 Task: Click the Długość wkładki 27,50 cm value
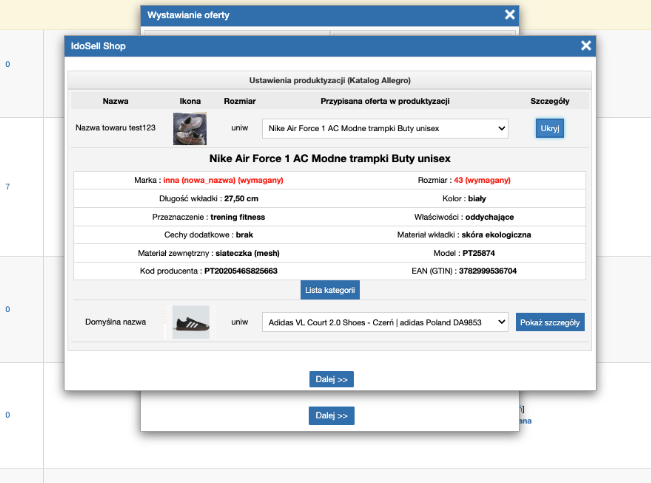(241, 199)
